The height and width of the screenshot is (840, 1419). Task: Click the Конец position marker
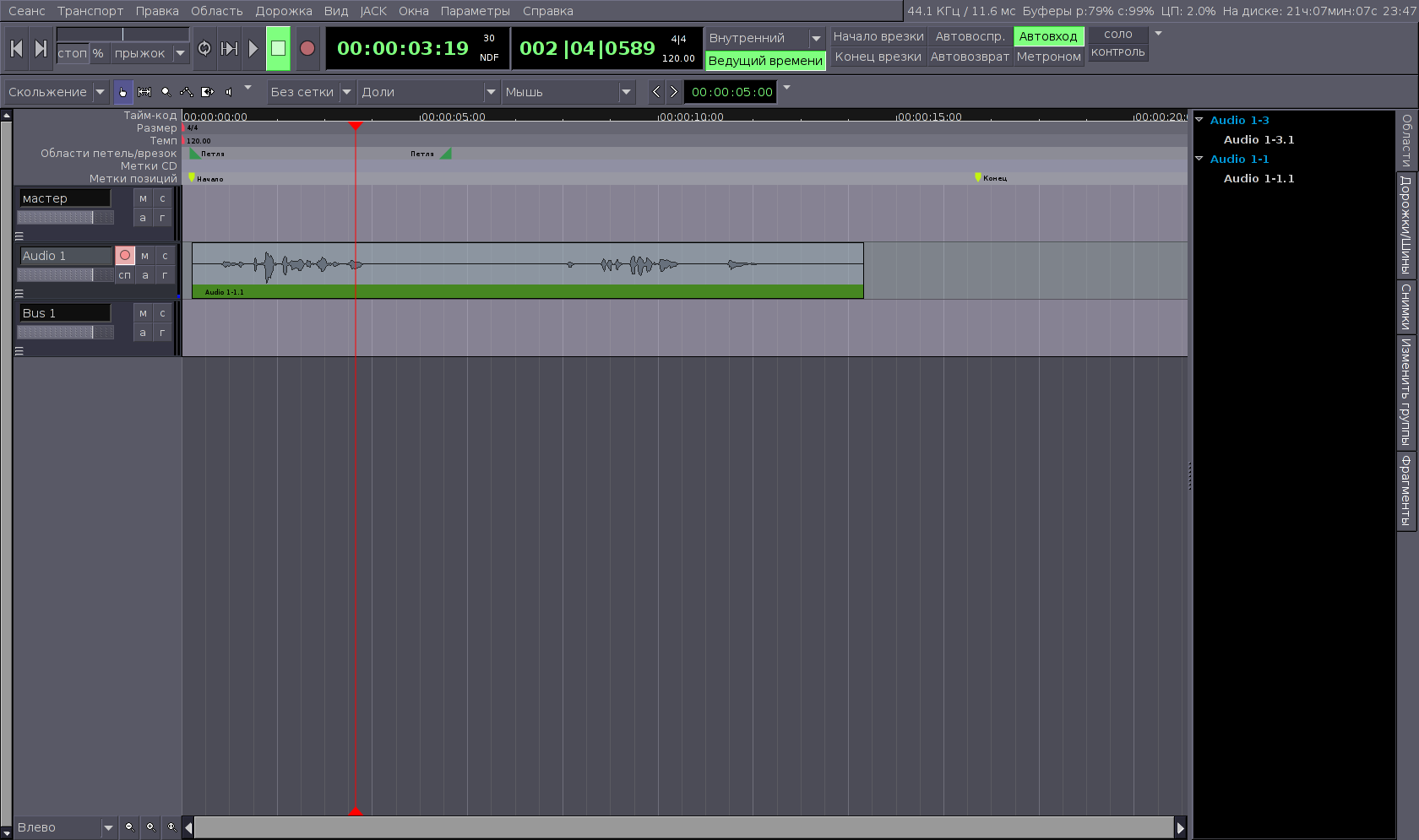(978, 177)
